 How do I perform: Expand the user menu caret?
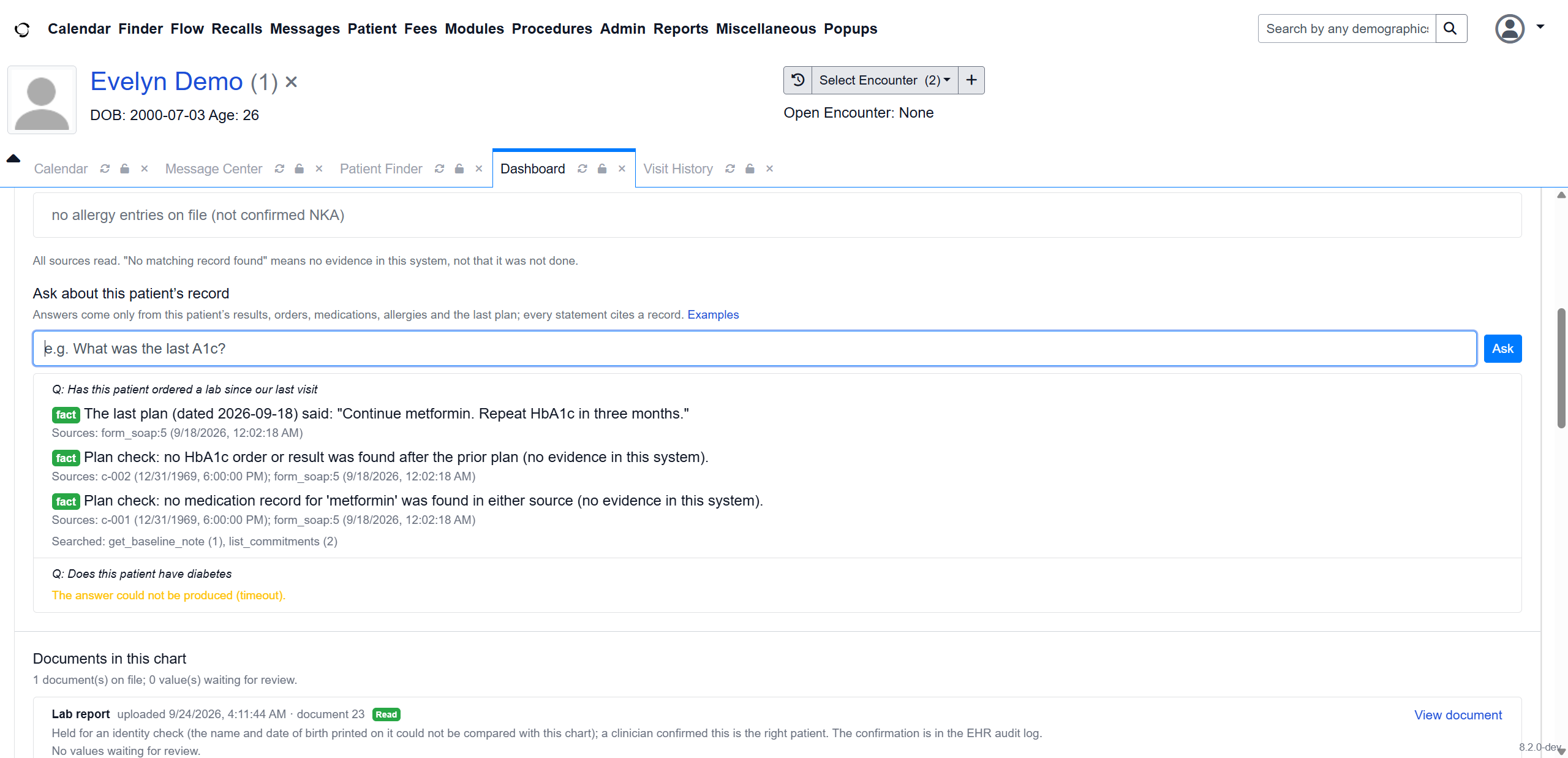click(1540, 27)
